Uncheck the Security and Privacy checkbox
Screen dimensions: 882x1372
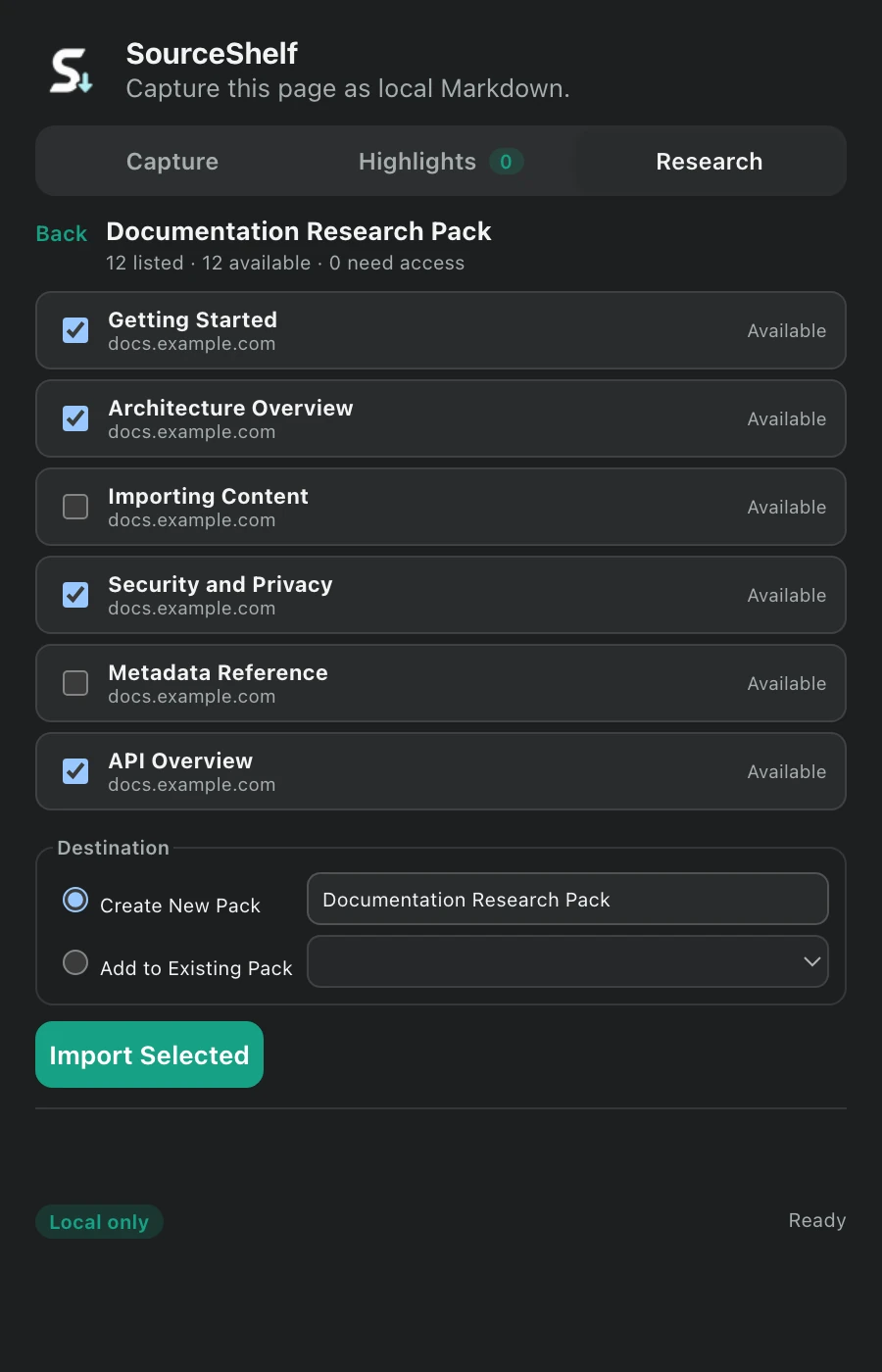click(x=75, y=595)
